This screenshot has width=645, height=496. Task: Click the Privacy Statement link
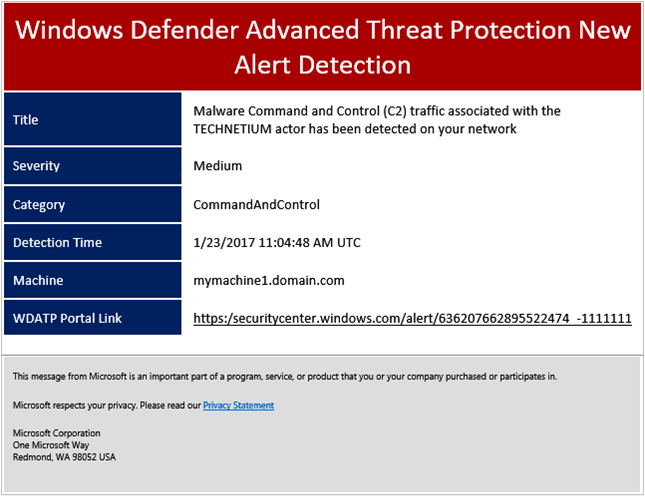coord(238,405)
